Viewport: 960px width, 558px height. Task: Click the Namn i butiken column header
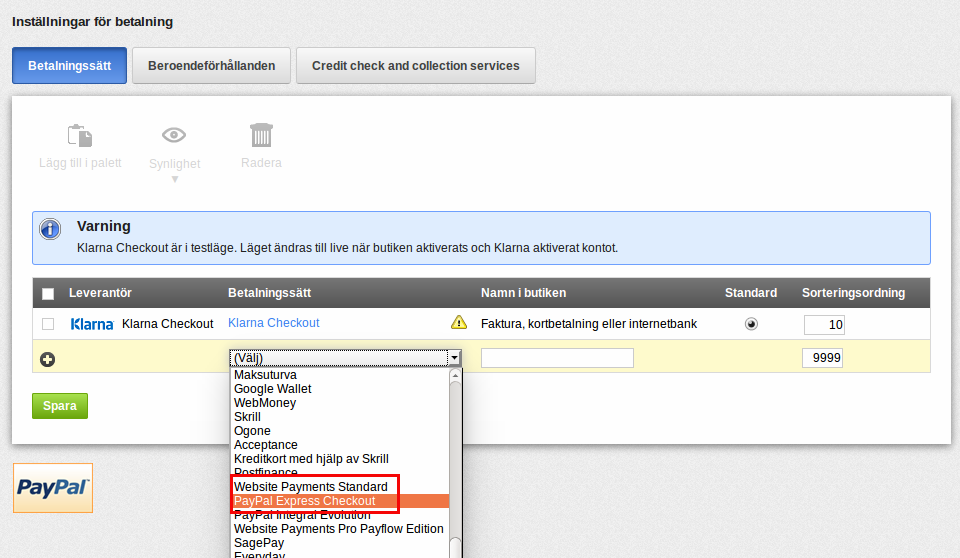point(523,293)
